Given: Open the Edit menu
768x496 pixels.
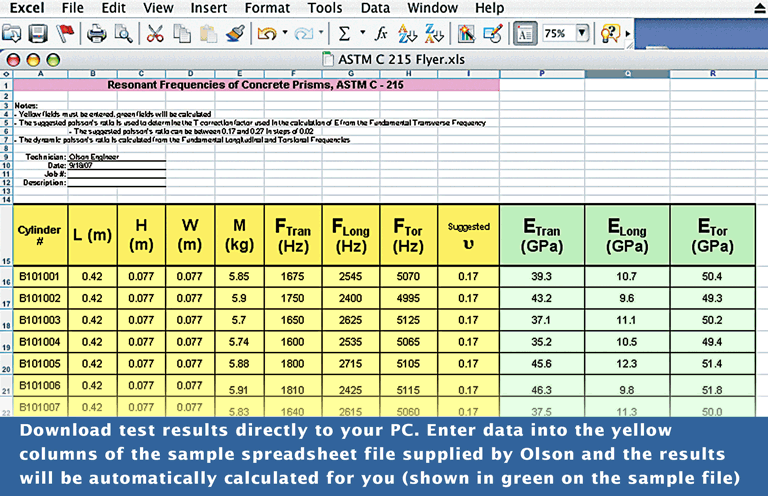Looking at the screenshot, I should [x=114, y=8].
